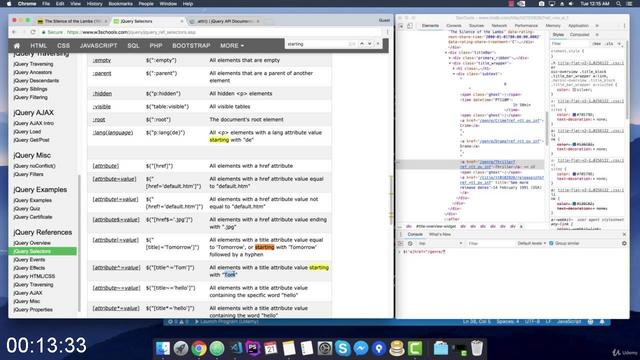Open System Preferences gear in the Dock

click(325, 349)
